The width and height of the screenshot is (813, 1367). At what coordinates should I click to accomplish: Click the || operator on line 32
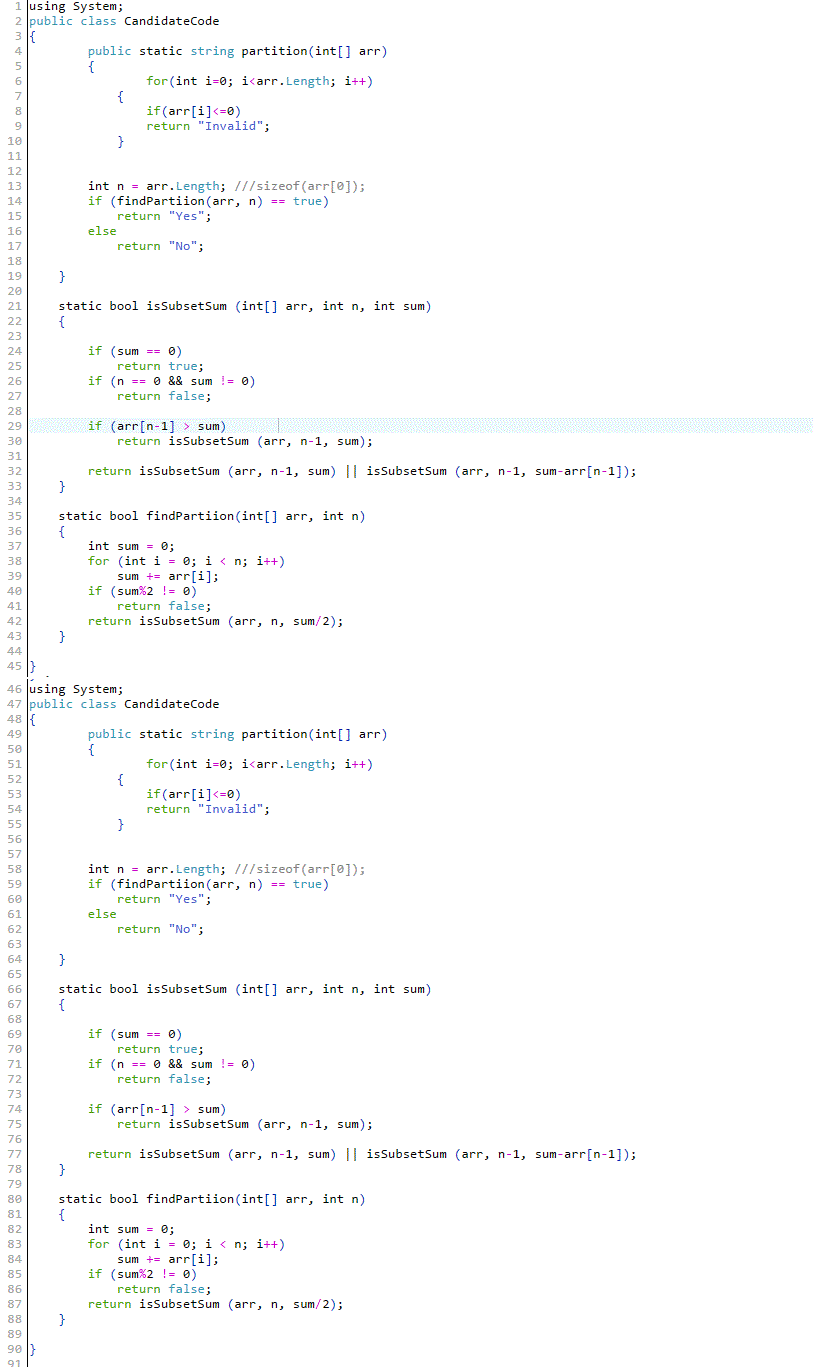pyautogui.click(x=351, y=471)
